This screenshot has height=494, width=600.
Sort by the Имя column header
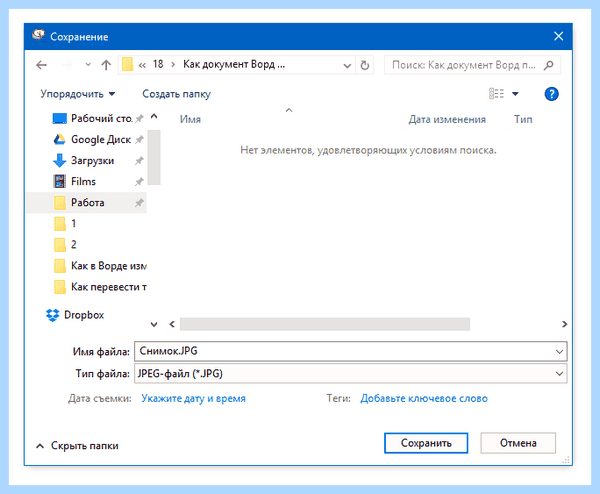(x=190, y=119)
